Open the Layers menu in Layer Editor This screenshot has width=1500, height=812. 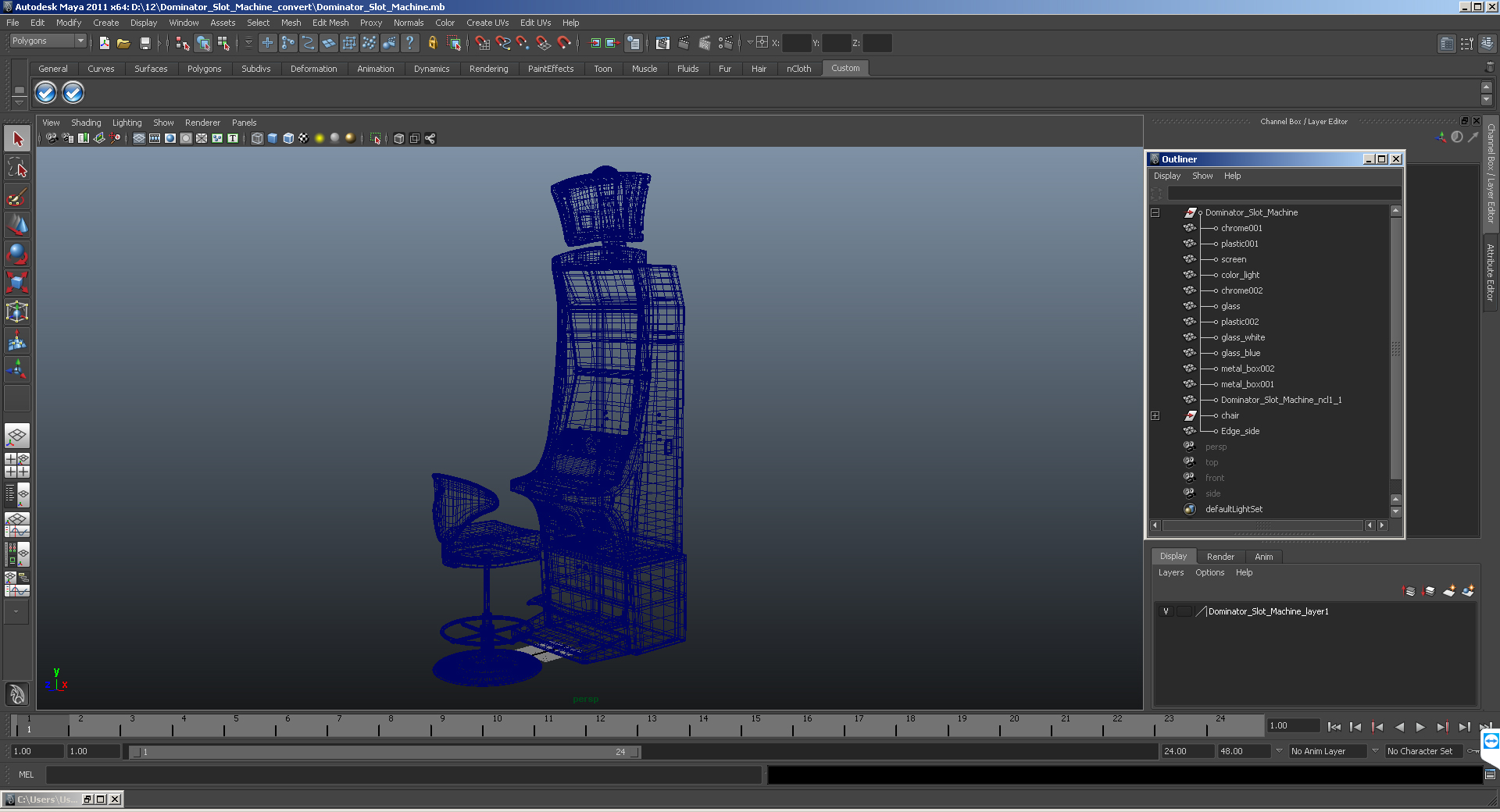pos(1170,572)
